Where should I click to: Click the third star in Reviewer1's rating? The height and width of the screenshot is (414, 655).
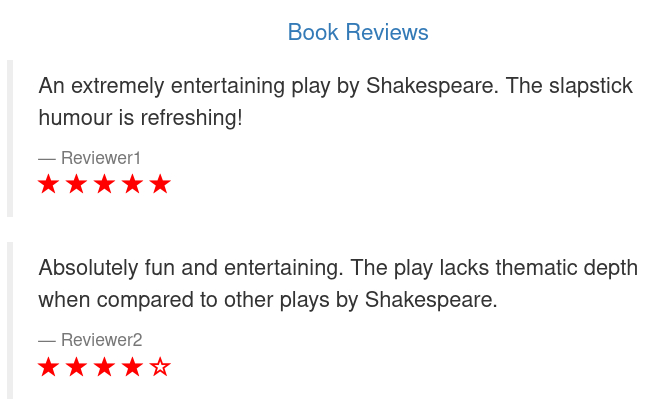[104, 185]
